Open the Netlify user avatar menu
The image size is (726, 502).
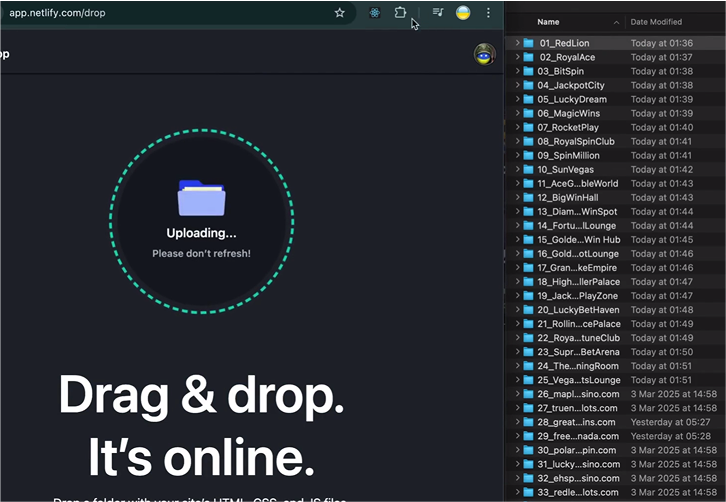click(484, 54)
